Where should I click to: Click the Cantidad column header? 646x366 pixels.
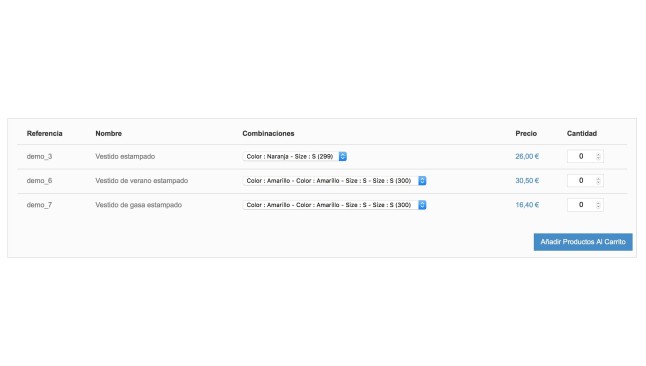tap(582, 134)
